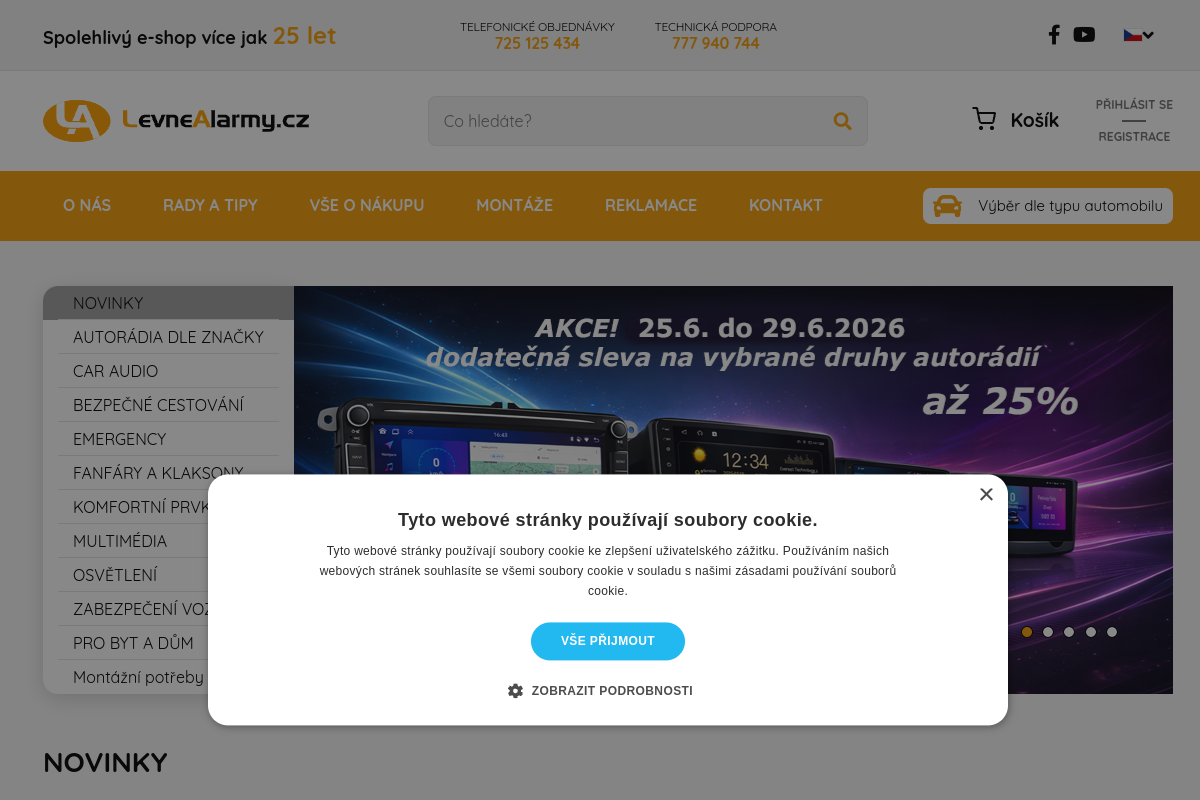Click the Vše přijmout cookie button
Viewport: 1200px width, 800px height.
coord(608,641)
